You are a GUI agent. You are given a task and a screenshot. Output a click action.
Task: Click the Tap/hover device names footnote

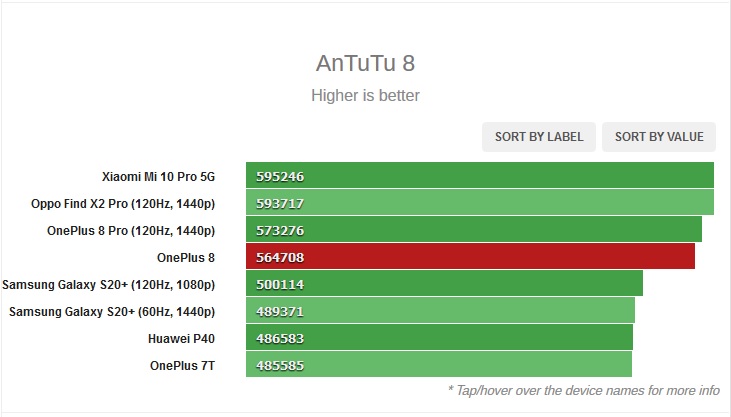(x=584, y=390)
